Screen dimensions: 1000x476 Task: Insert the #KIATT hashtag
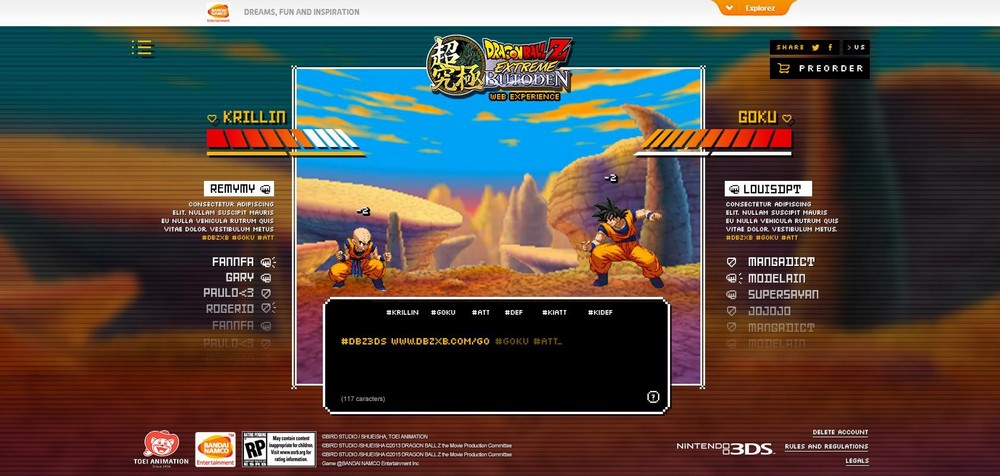pos(554,313)
